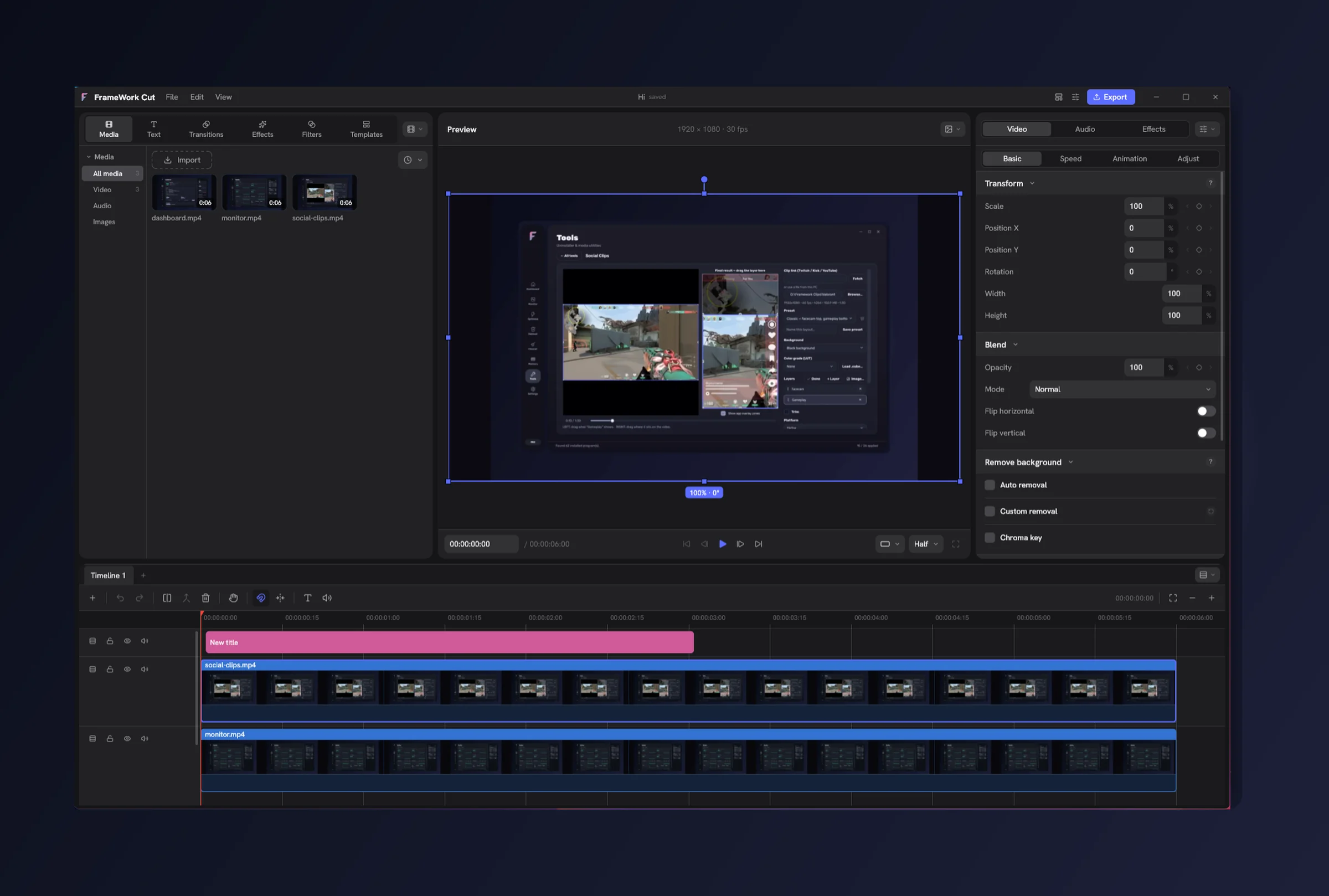Fit timeline to window icon

click(1173, 598)
